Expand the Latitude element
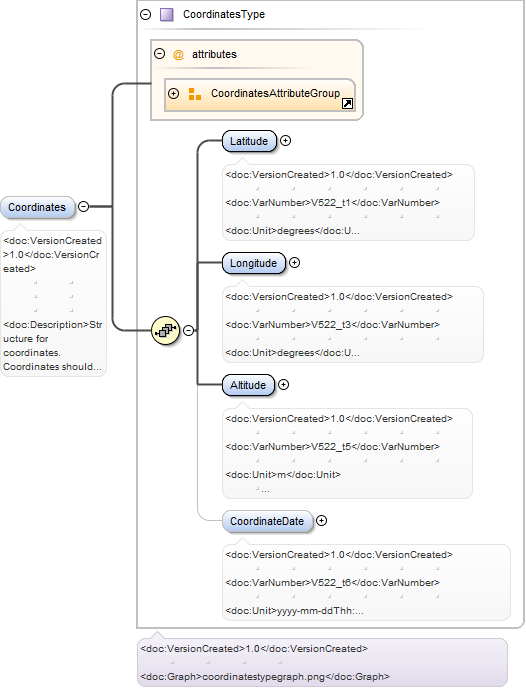Image resolution: width=526 pixels, height=690 pixels. (286, 141)
